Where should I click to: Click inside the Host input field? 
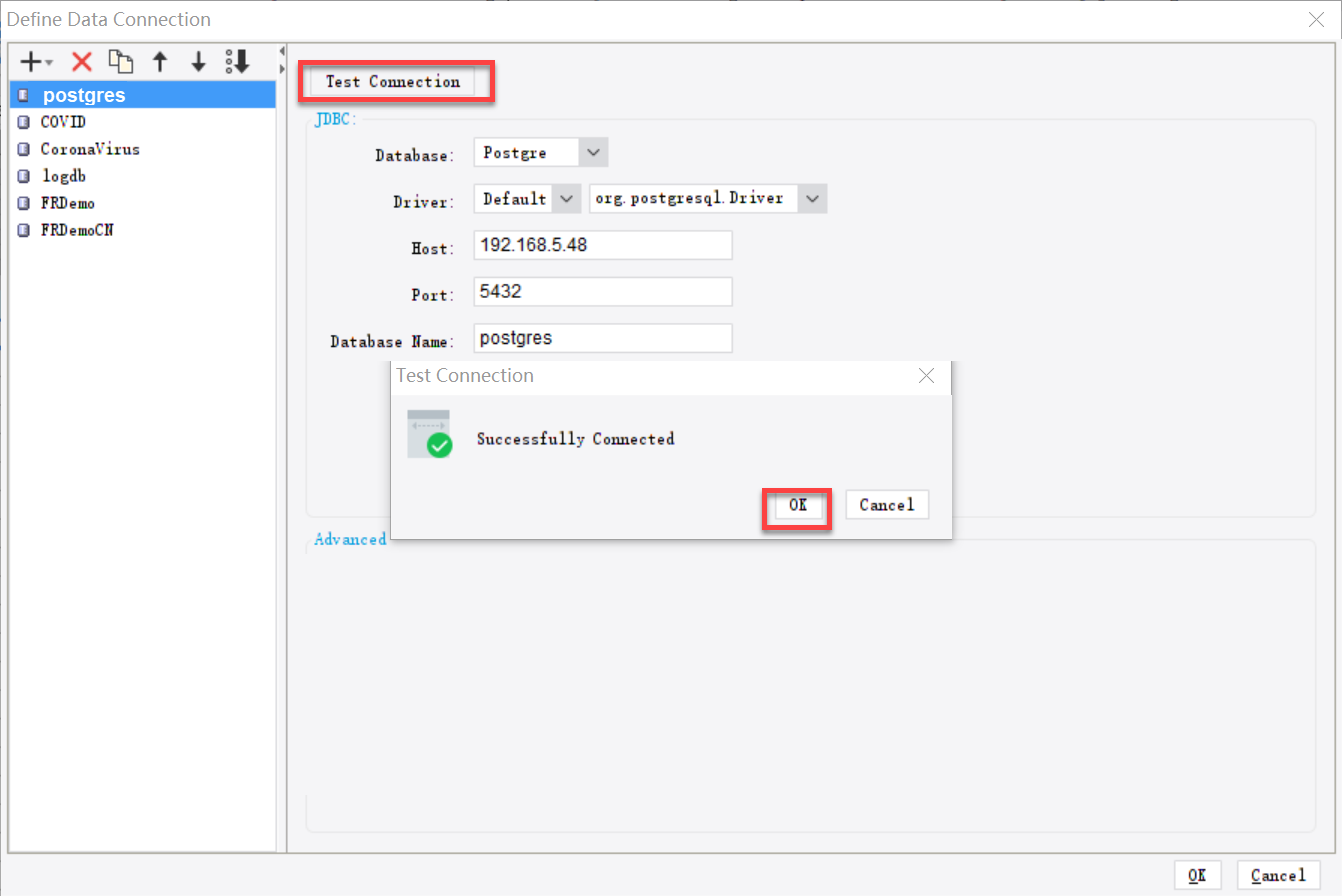tap(602, 244)
